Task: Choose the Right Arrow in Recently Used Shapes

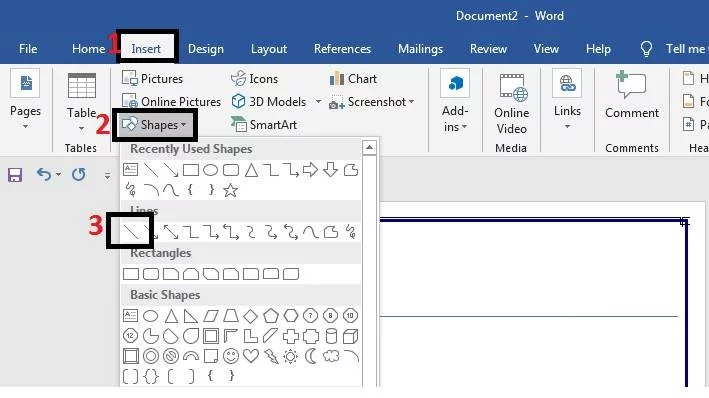Action: coord(310,170)
